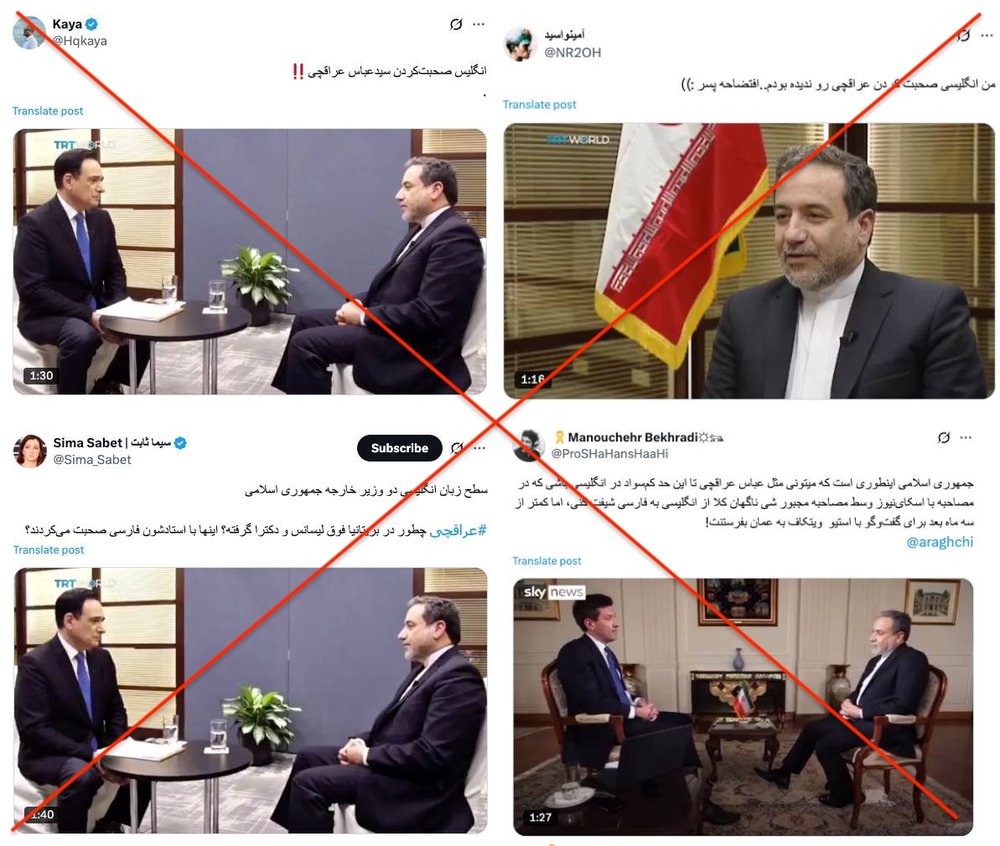This screenshot has width=1000, height=846.
Task: Open @NR2OH profile avatar
Action: 519,44
